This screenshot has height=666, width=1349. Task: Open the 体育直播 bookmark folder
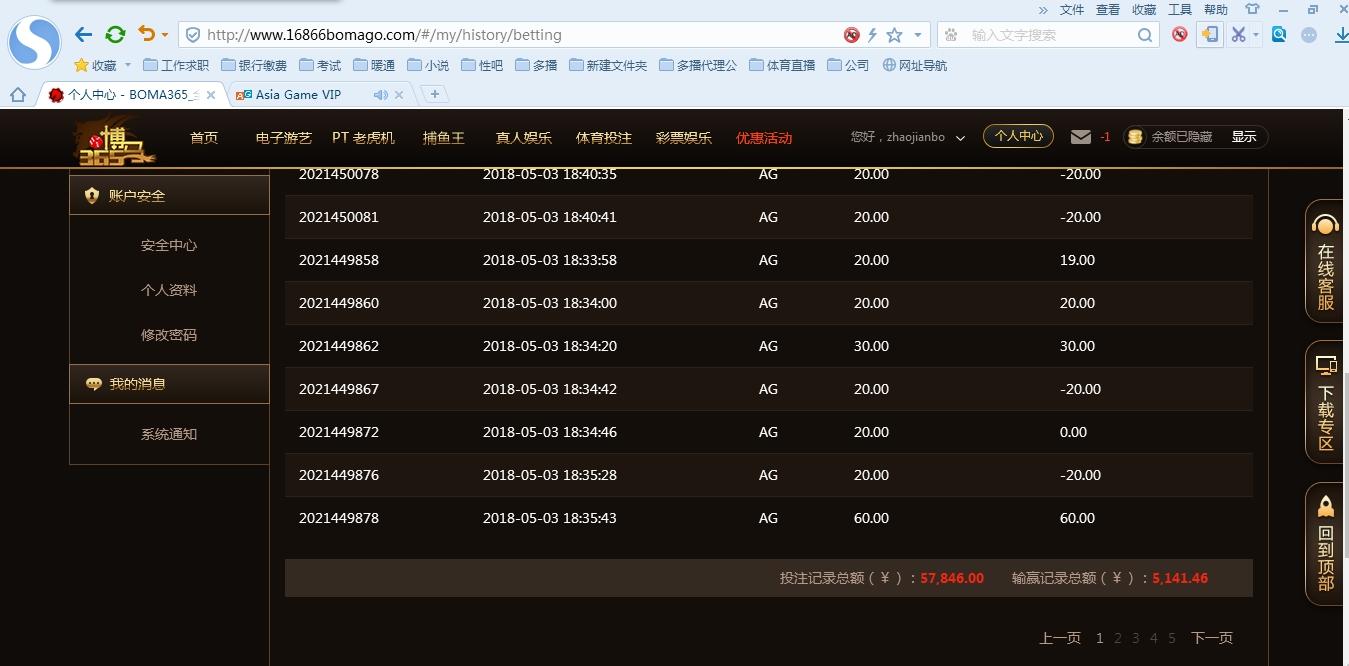(782, 65)
